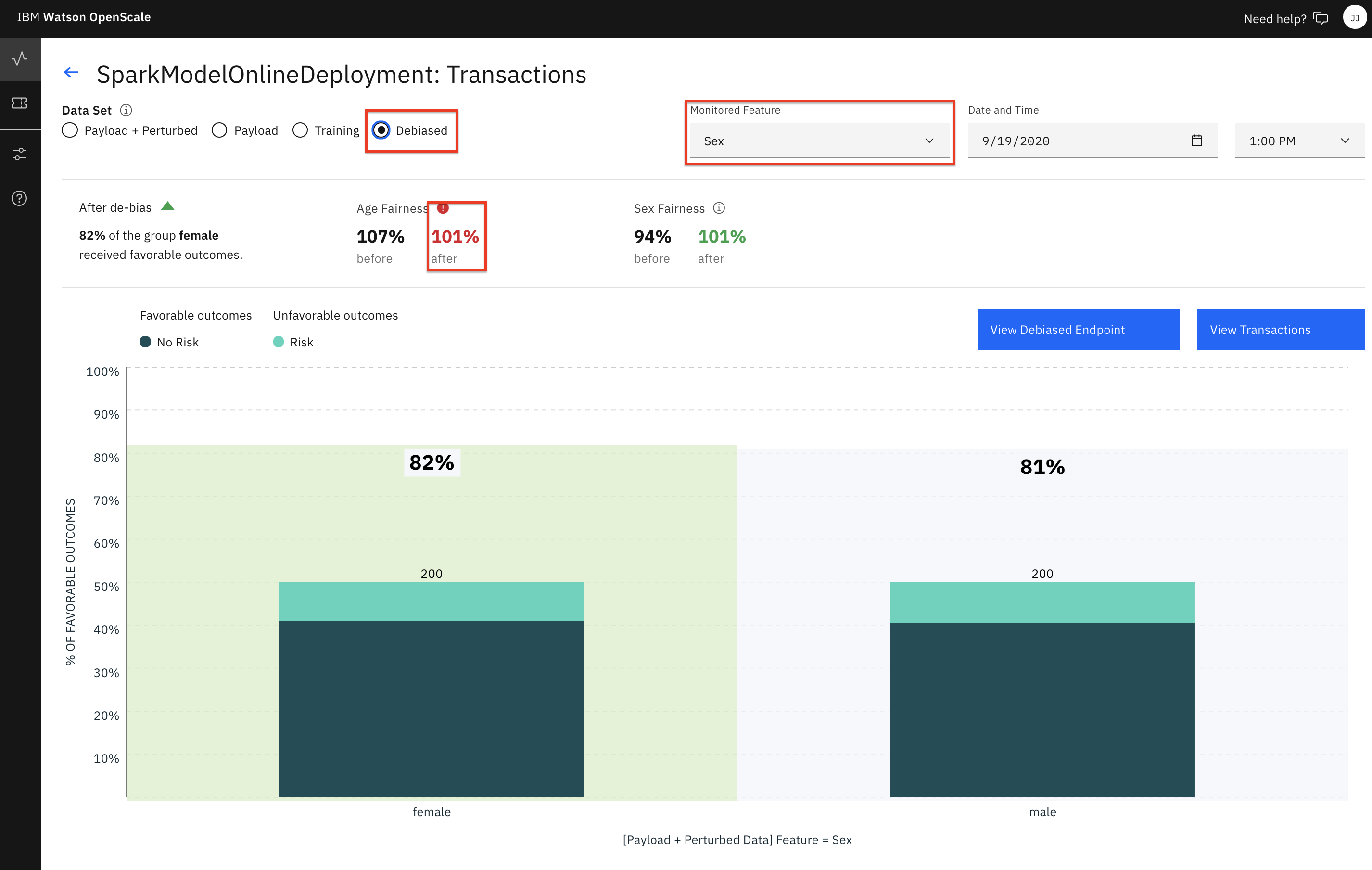Select the Payload + Perturbed radio button

pos(70,130)
